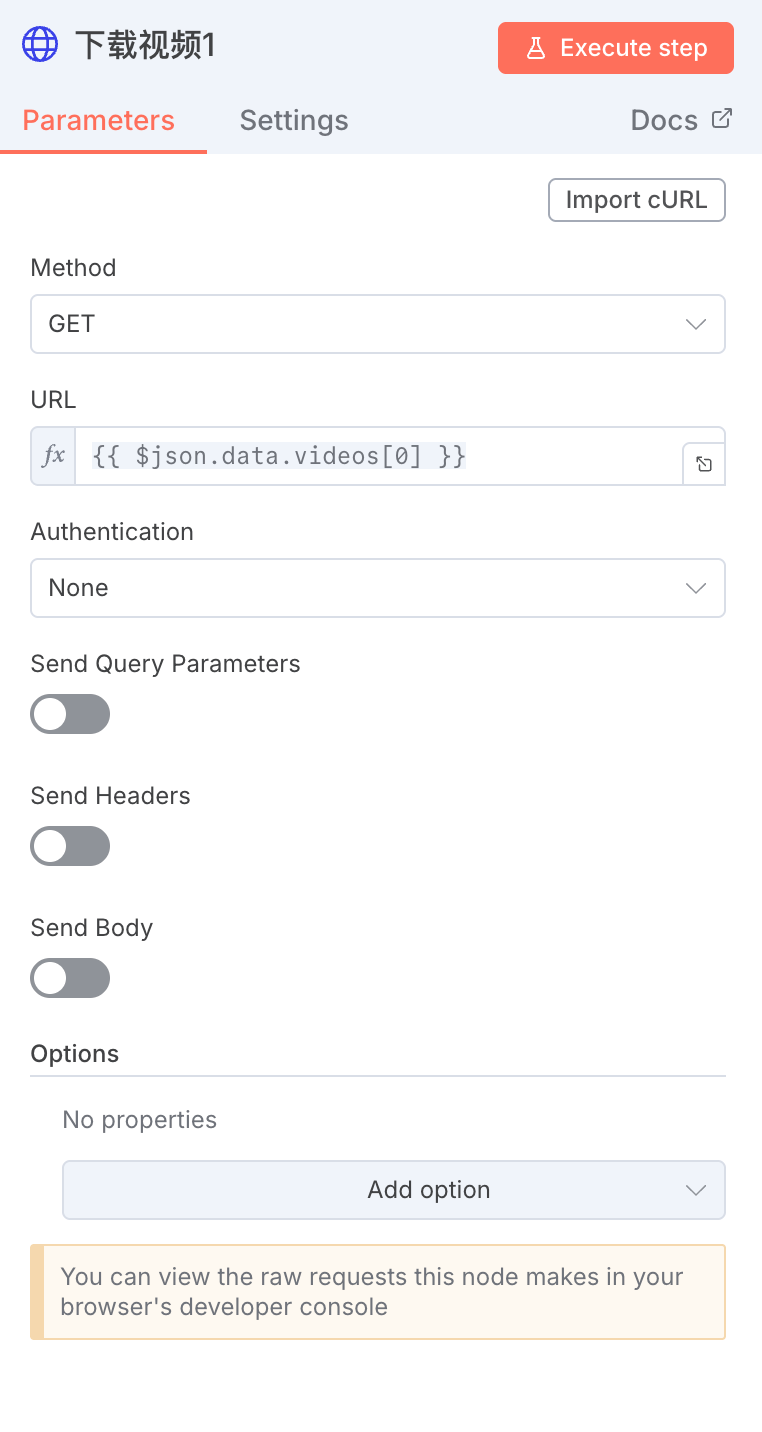Click the external link icon beside Docs

point(722,119)
